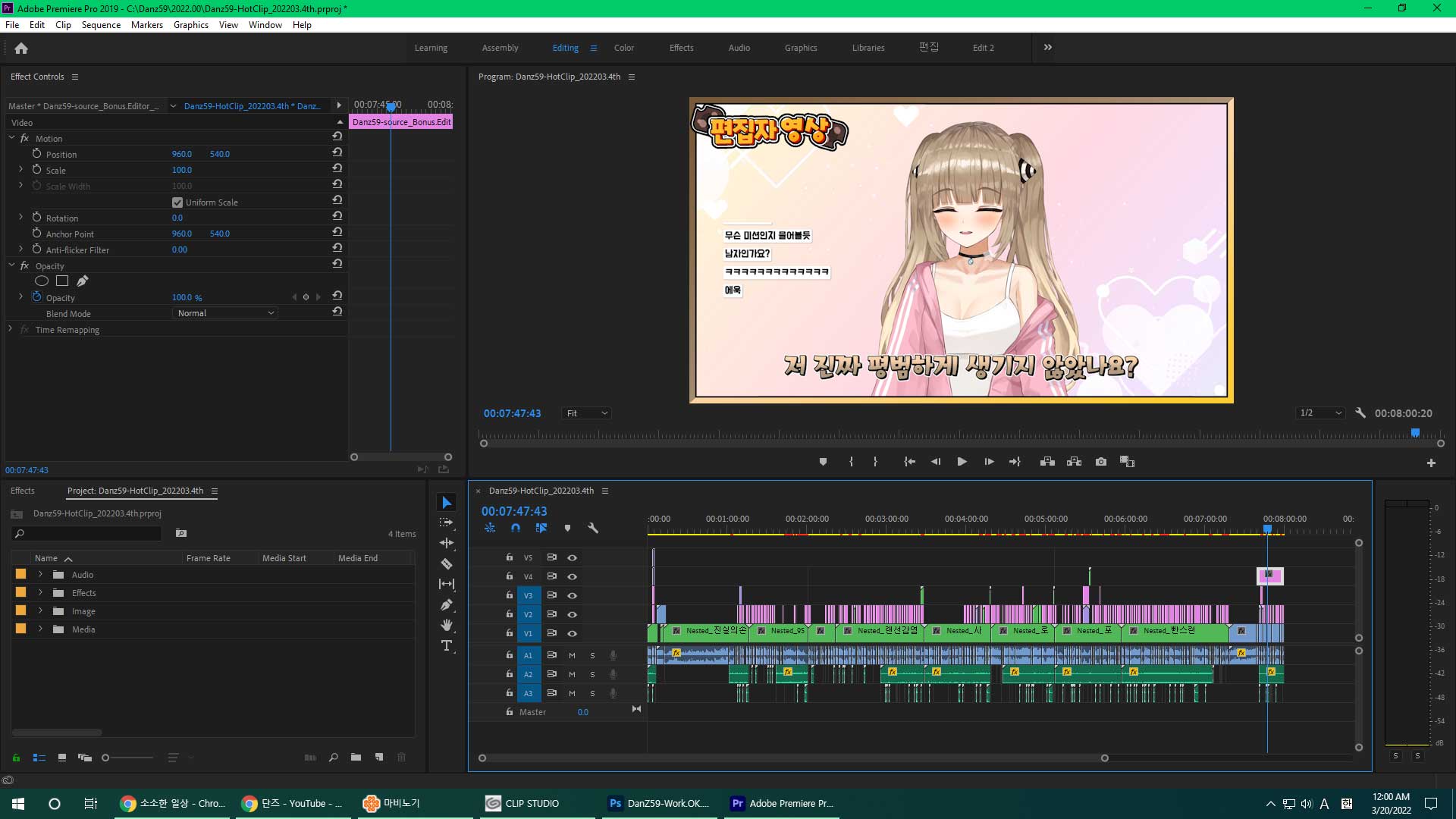Click the Program monitor playhead marker
Image resolution: width=1456 pixels, height=819 pixels.
click(1414, 433)
